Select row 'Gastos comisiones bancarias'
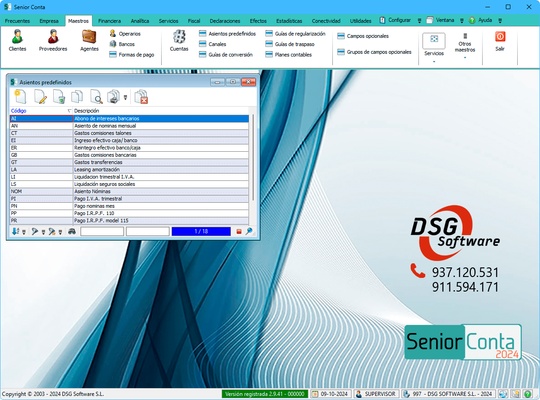The width and height of the screenshot is (540, 400). 129,155
